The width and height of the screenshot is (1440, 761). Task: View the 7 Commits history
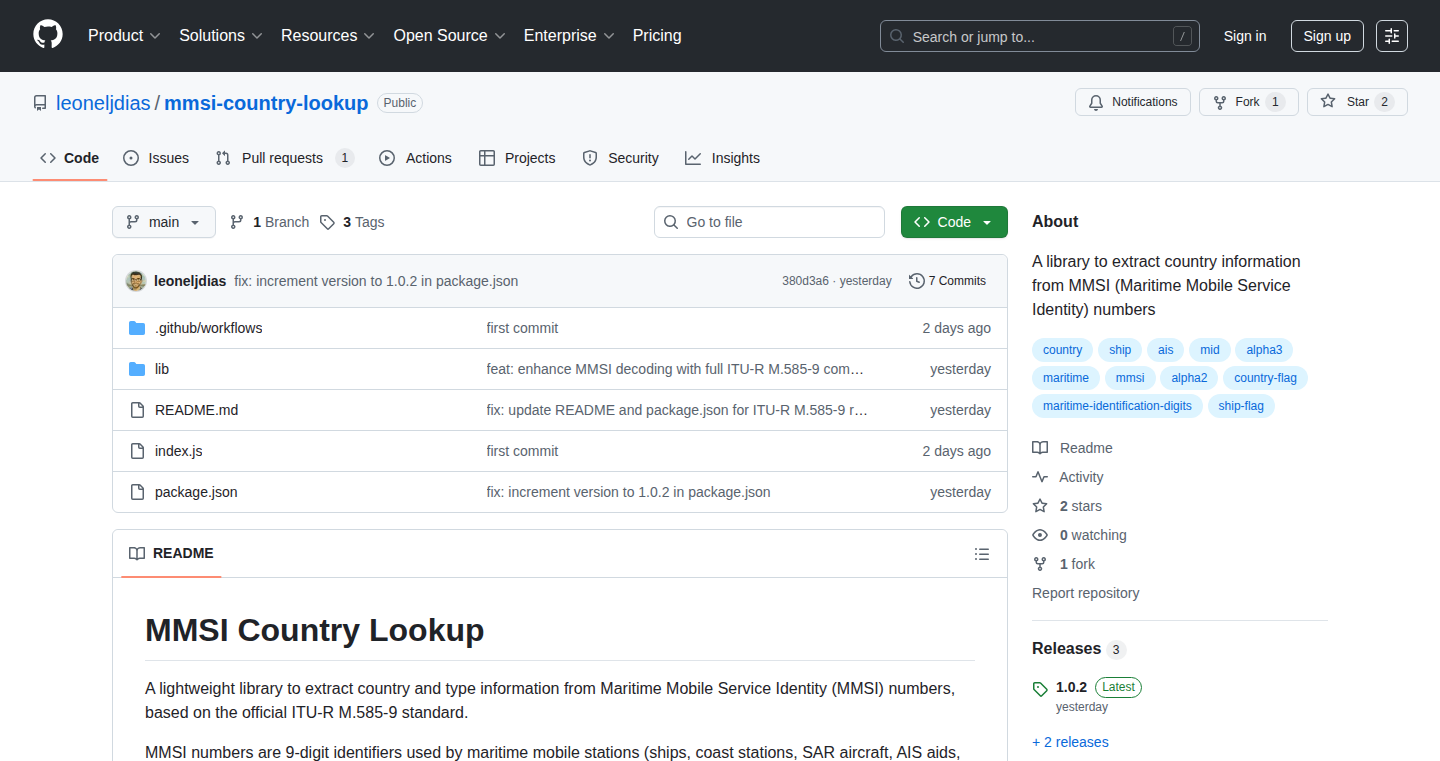[x=947, y=281]
